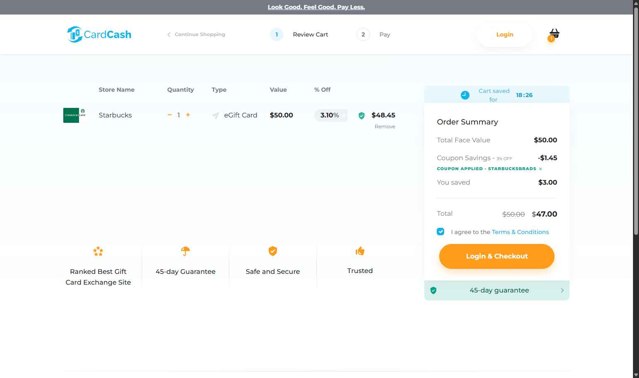Click the step 2 circle indicator
The width and height of the screenshot is (639, 378).
(x=363, y=35)
